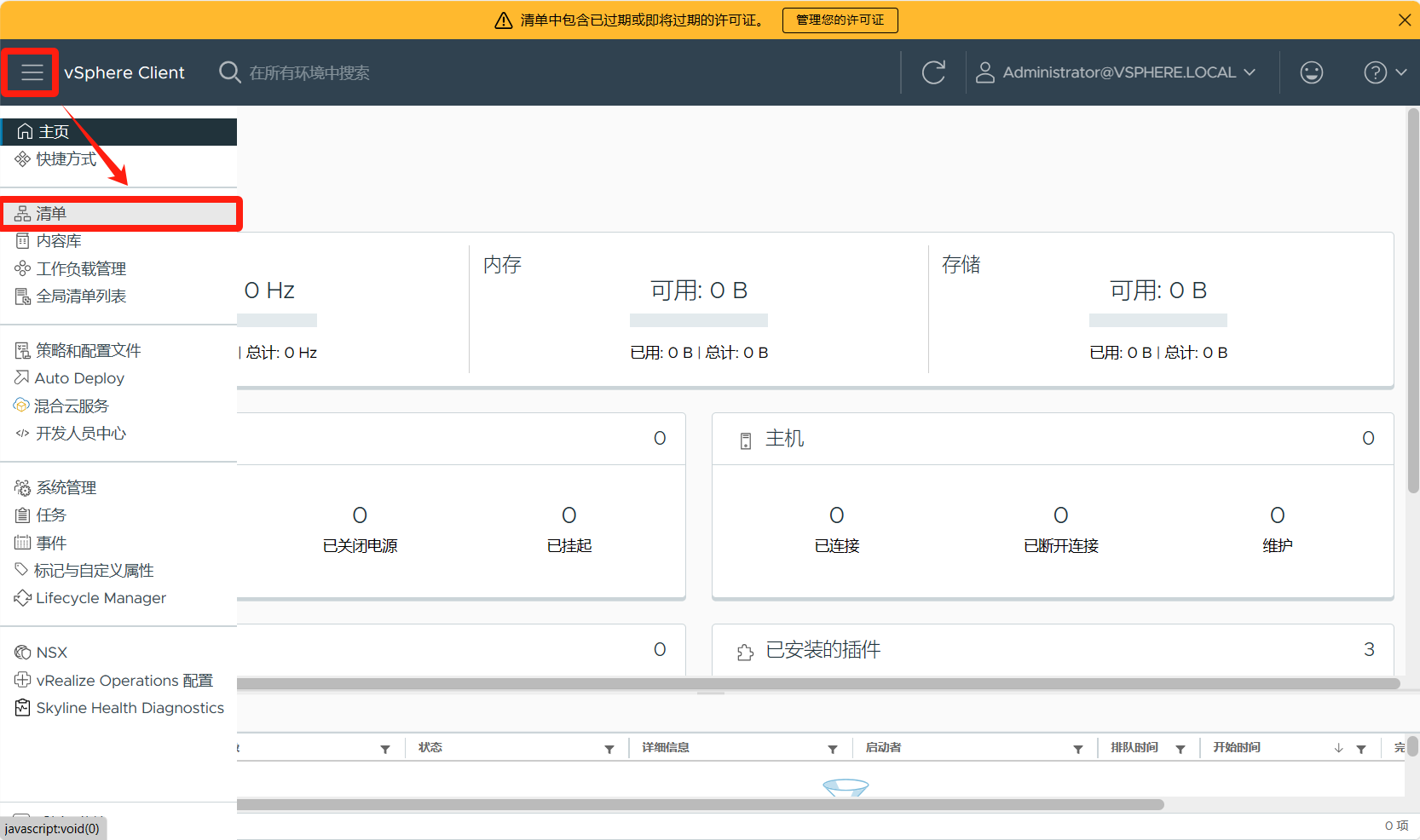The width and height of the screenshot is (1420, 840).
Task: Click the refresh icon in header
Action: 933,72
